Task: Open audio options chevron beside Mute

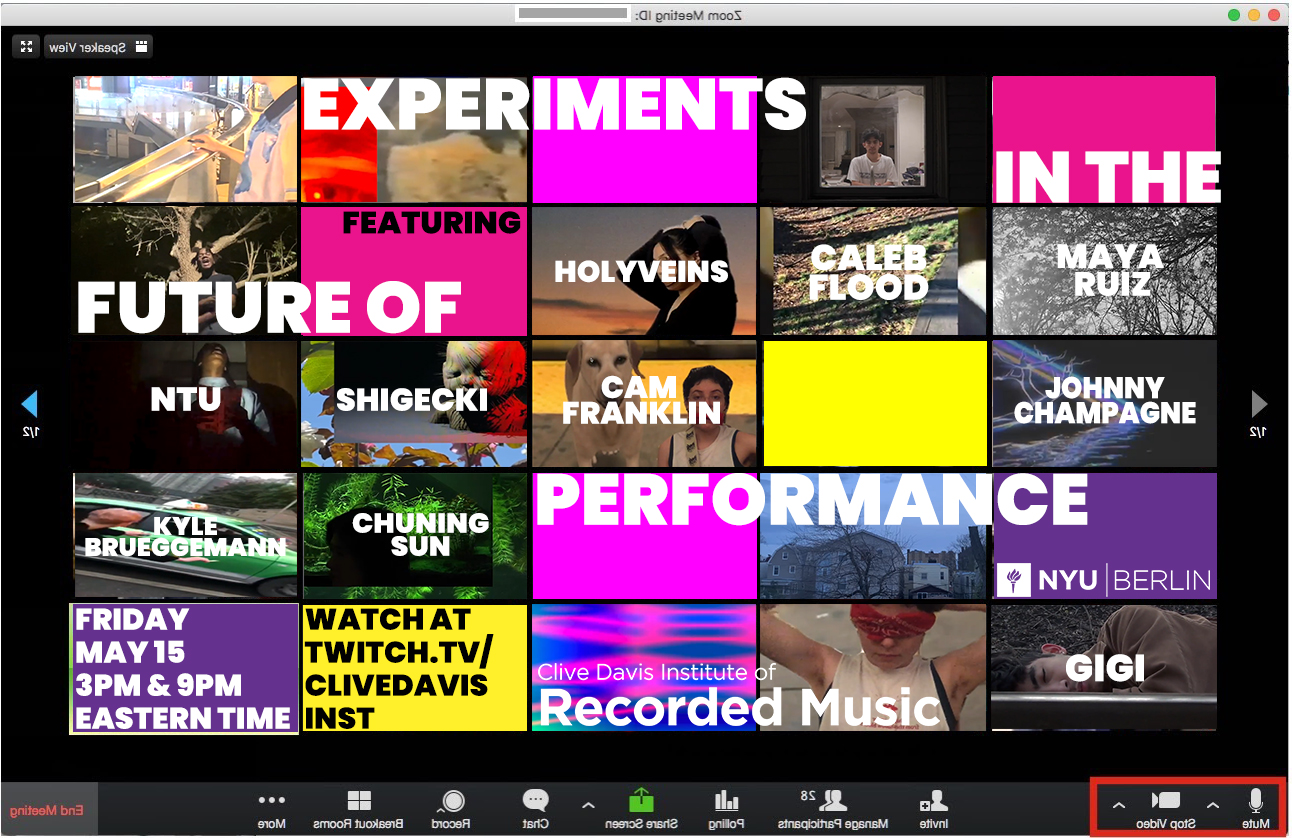Action: 1213,804
